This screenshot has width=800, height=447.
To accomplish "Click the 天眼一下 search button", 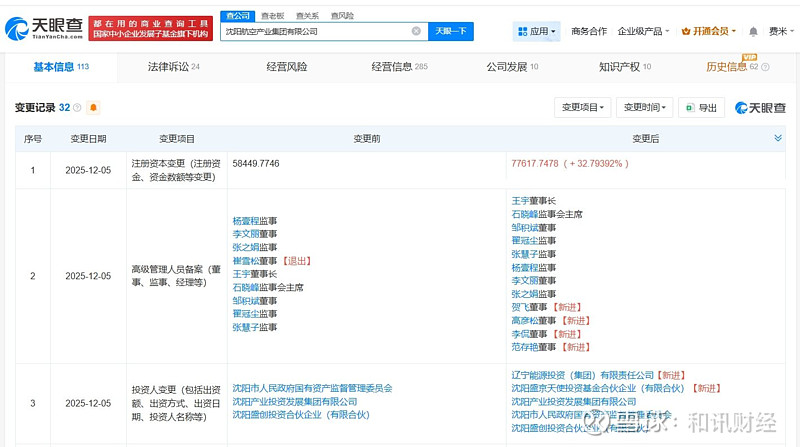I will [451, 31].
